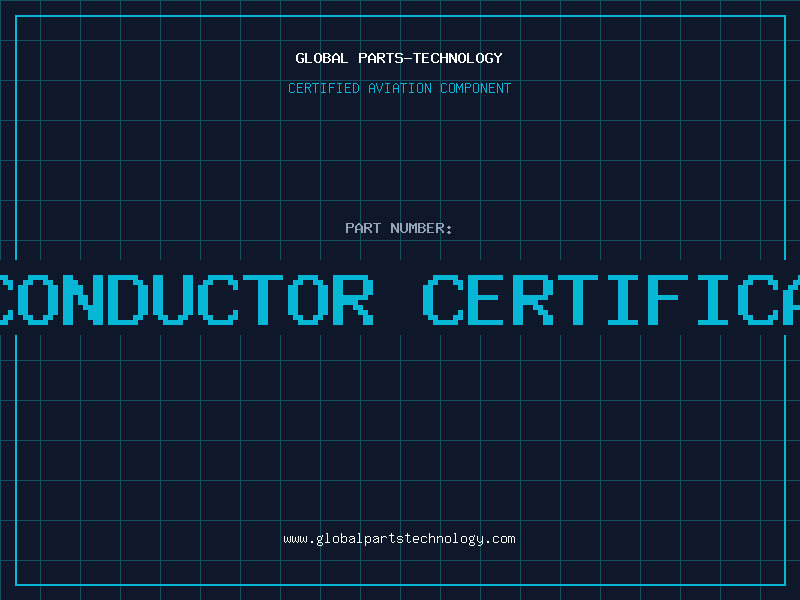
Task: Open the www.globalpartstechnology.com link
Action: click(x=399, y=539)
